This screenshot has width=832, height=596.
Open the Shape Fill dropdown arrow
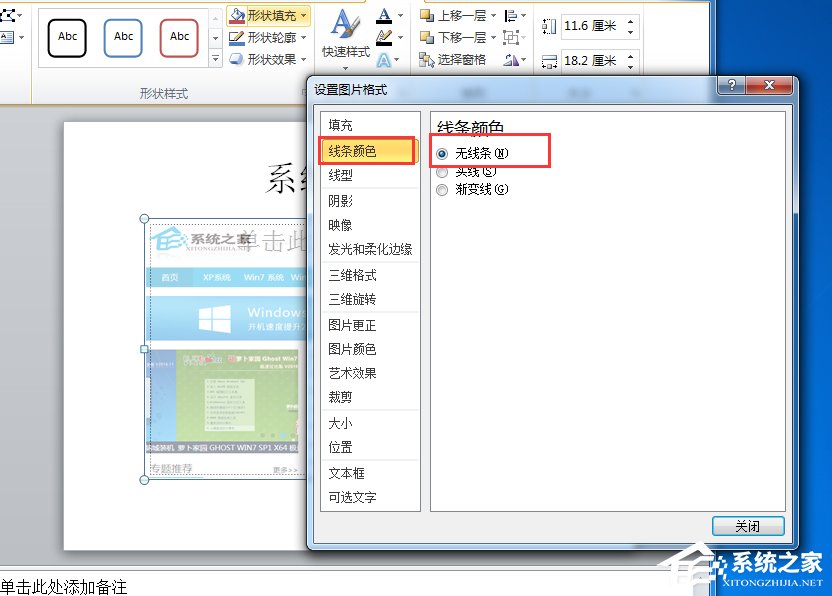(303, 15)
